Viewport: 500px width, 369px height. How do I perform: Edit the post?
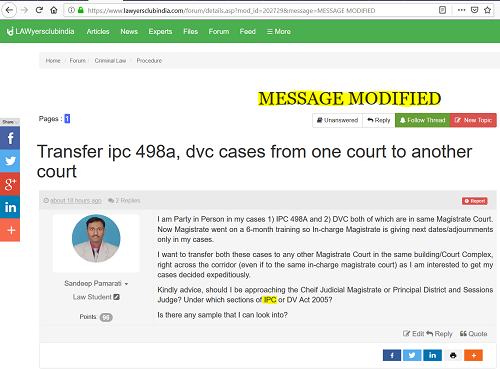click(x=414, y=334)
